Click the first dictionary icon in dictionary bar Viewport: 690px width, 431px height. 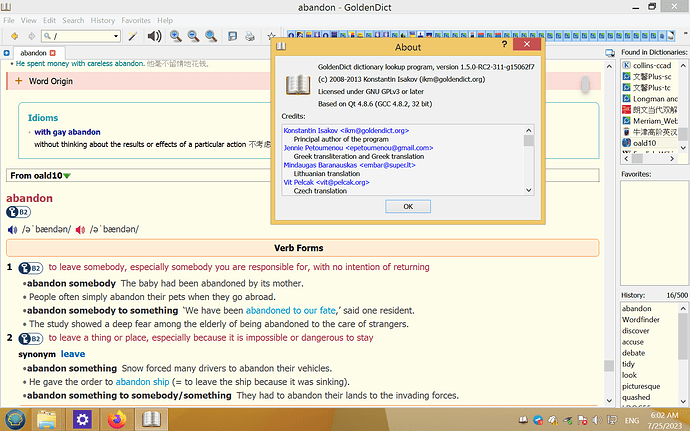pyautogui.click(x=291, y=35)
